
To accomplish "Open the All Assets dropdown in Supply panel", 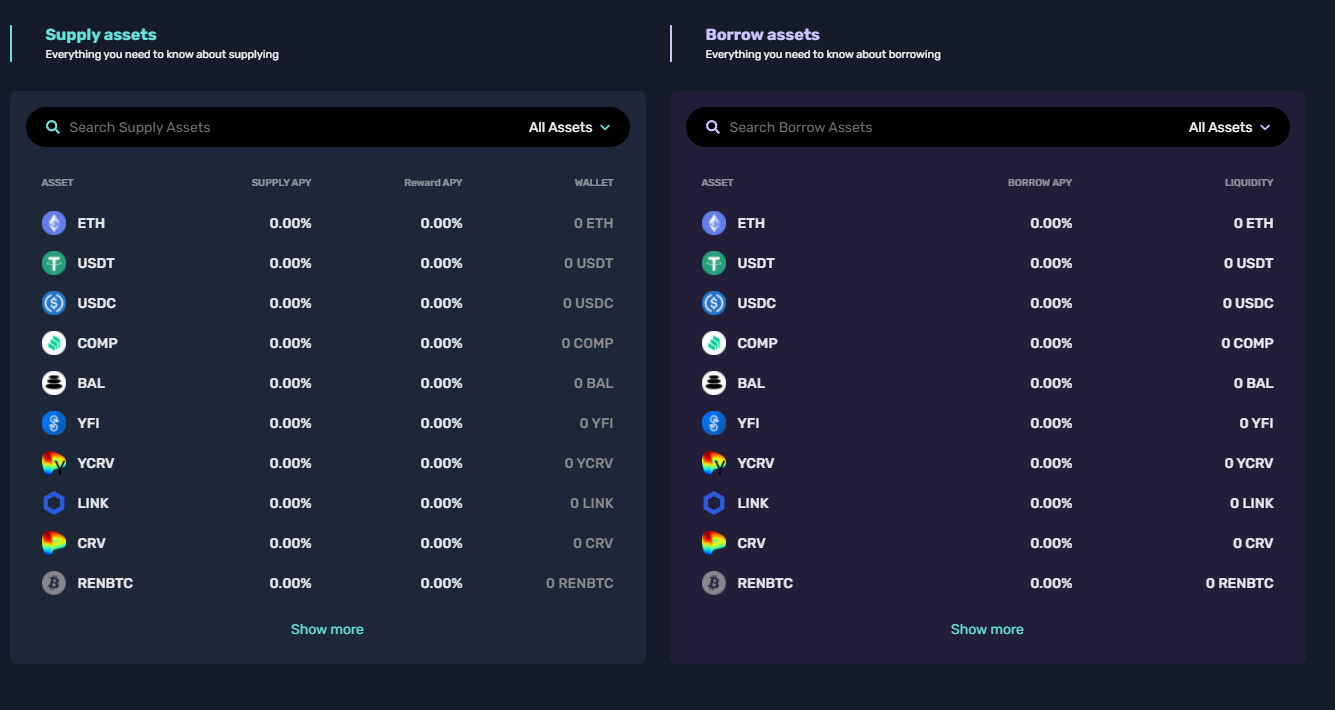I will (569, 127).
